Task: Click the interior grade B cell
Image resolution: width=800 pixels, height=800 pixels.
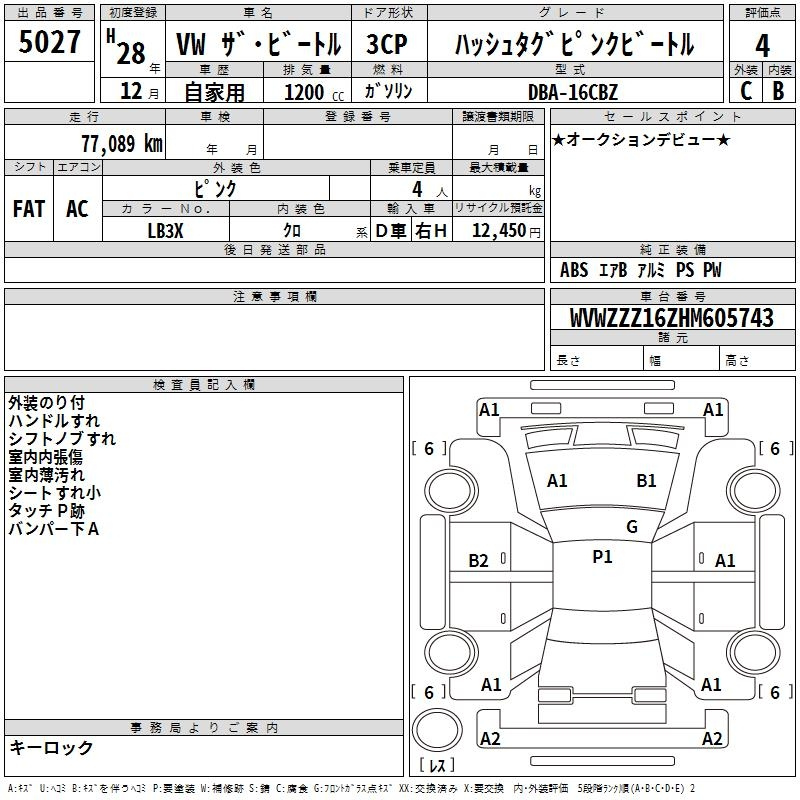Action: 778,90
